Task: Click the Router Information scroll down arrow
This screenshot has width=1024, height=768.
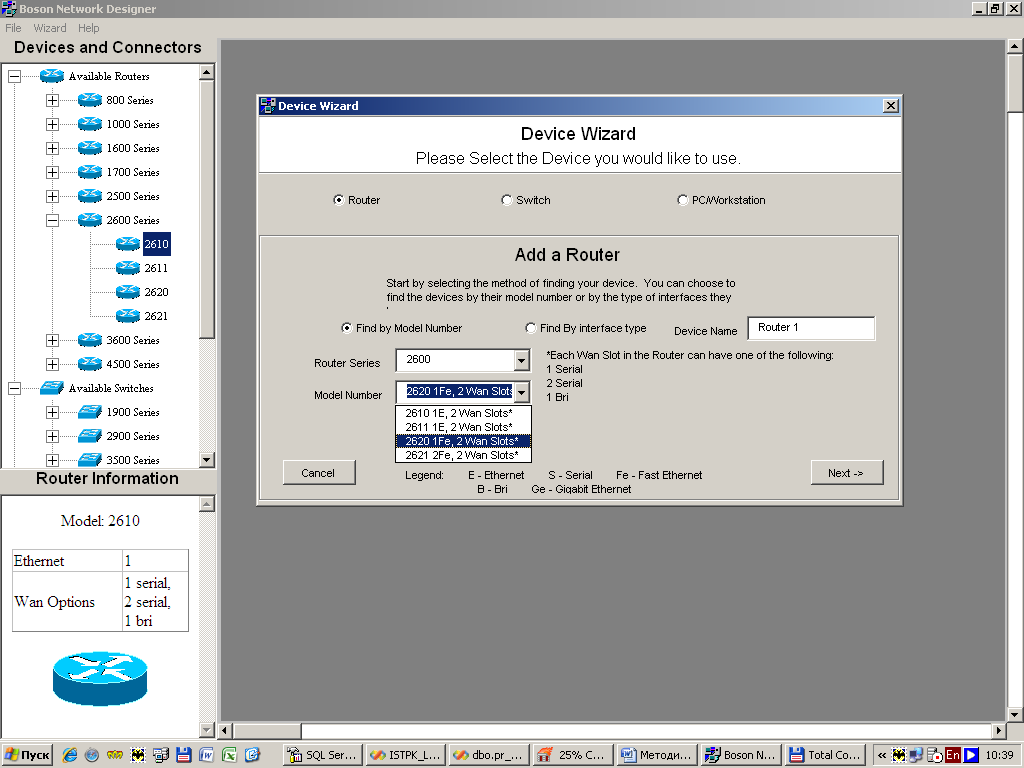Action: coord(206,729)
